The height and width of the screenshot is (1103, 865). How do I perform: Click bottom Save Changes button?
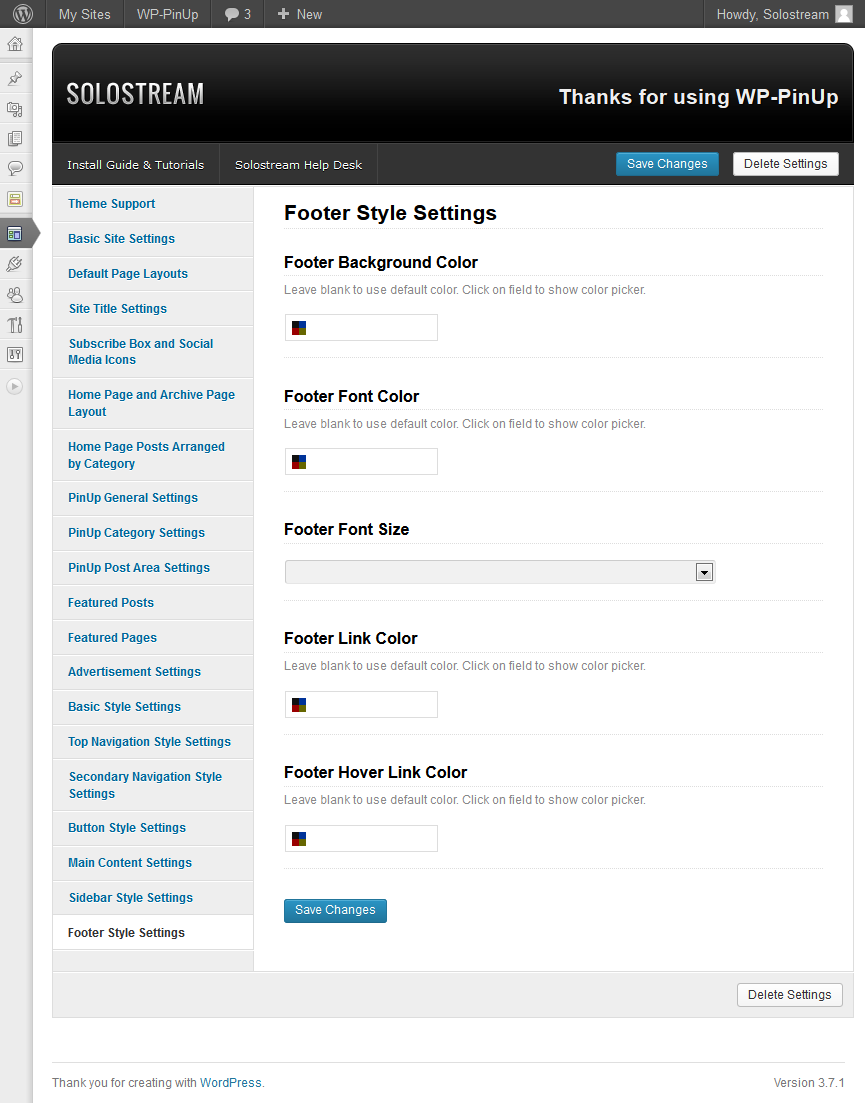(x=335, y=910)
